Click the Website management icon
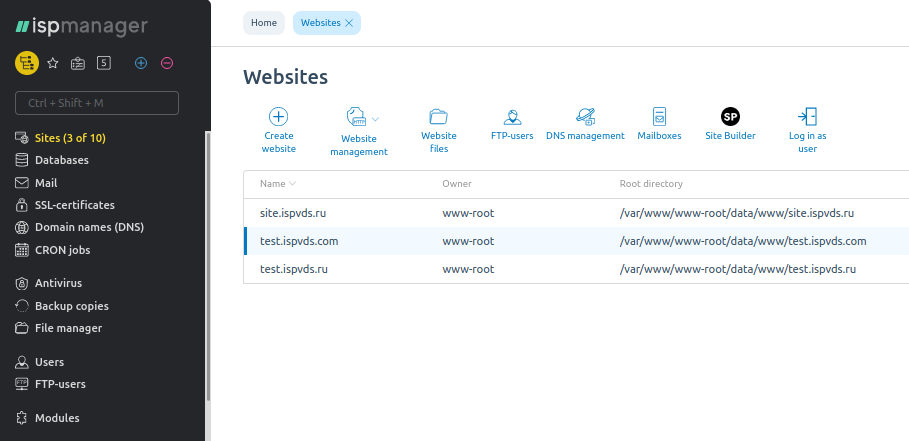The image size is (909, 441). tap(356, 118)
